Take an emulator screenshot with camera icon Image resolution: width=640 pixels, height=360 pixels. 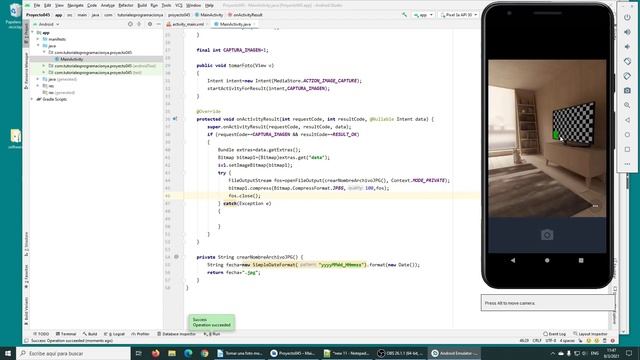(627, 91)
